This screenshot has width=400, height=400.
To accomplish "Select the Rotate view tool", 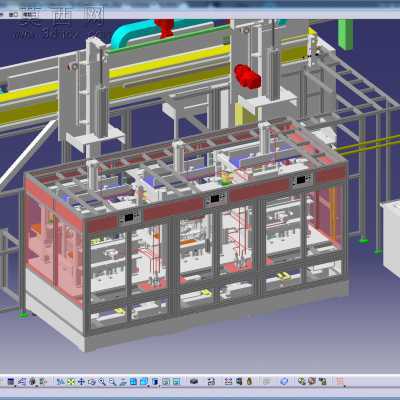I will (x=92, y=381).
